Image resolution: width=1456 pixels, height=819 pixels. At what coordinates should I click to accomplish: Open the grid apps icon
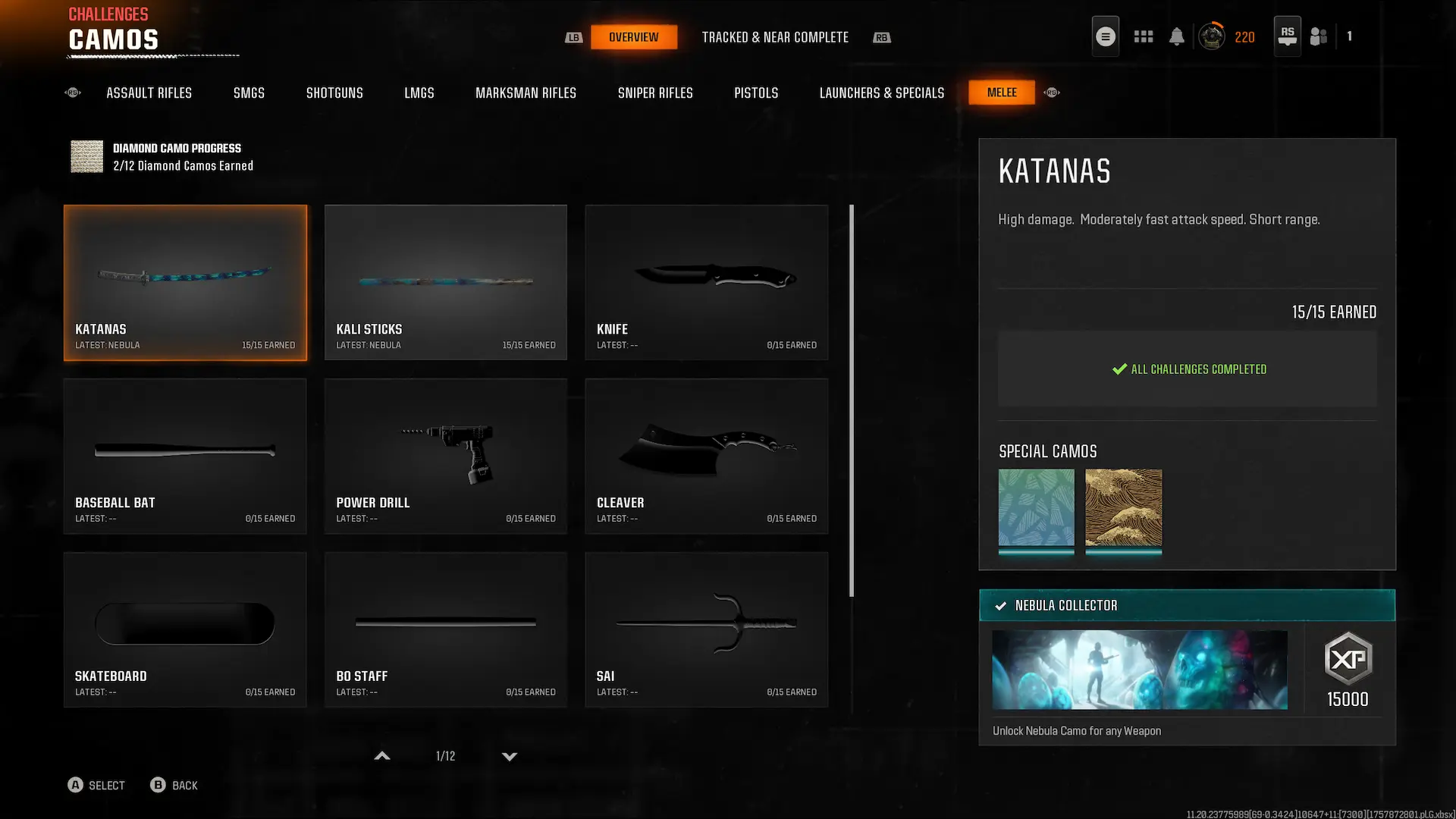click(1143, 36)
